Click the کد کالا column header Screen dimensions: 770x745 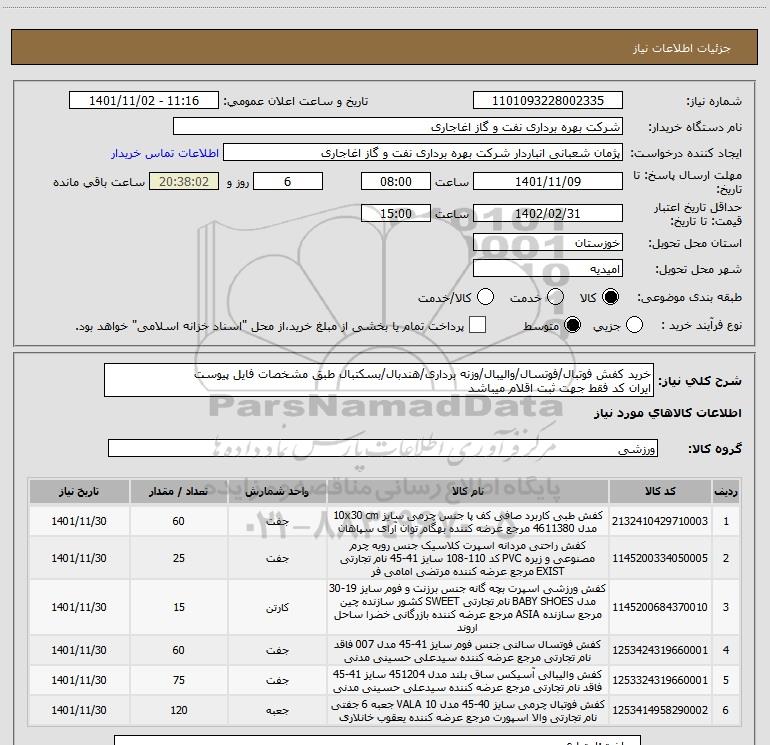[x=660, y=492]
